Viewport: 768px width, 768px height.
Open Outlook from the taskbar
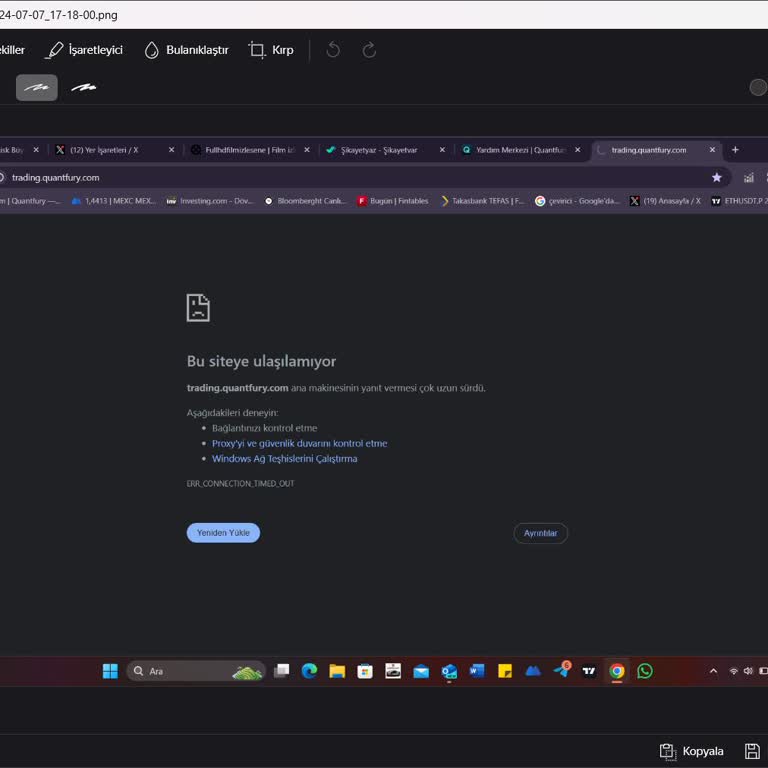coord(449,671)
